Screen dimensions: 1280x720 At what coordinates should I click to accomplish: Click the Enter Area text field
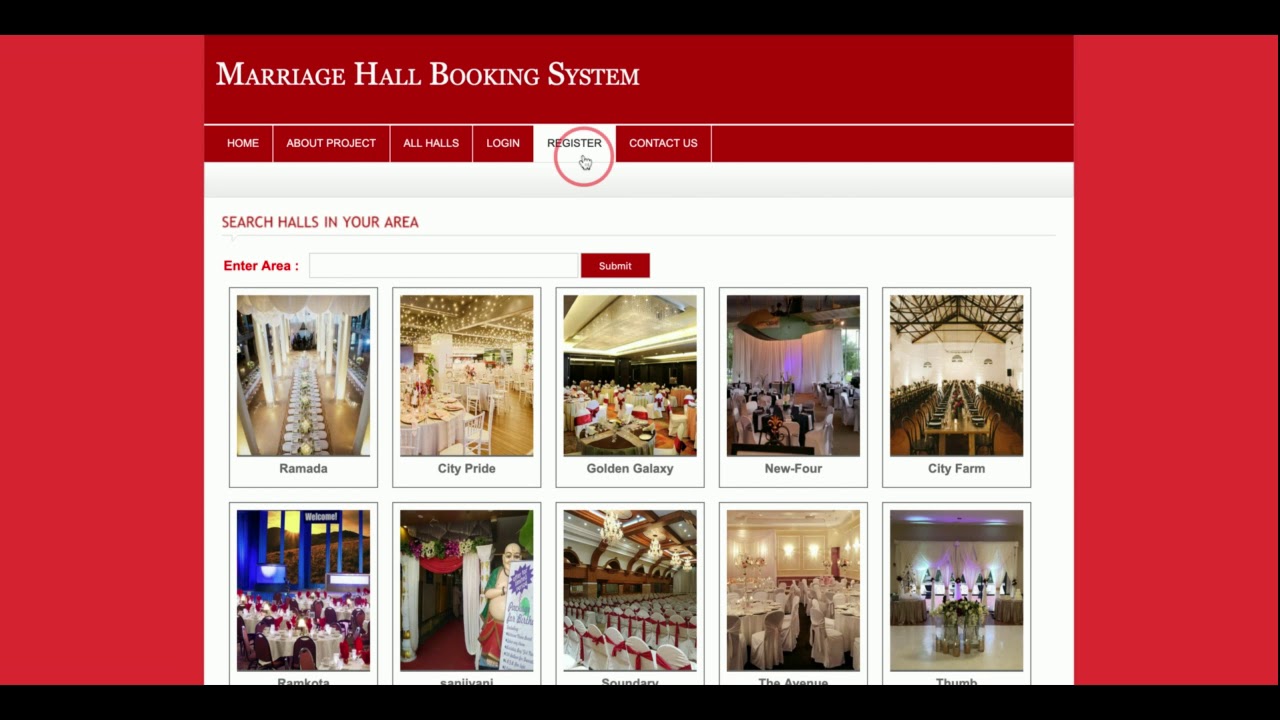pos(444,265)
